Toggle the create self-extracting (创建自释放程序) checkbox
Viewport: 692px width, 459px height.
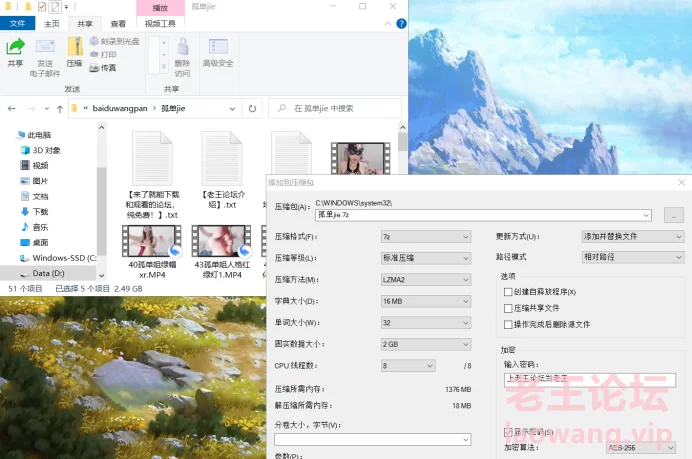[508, 292]
